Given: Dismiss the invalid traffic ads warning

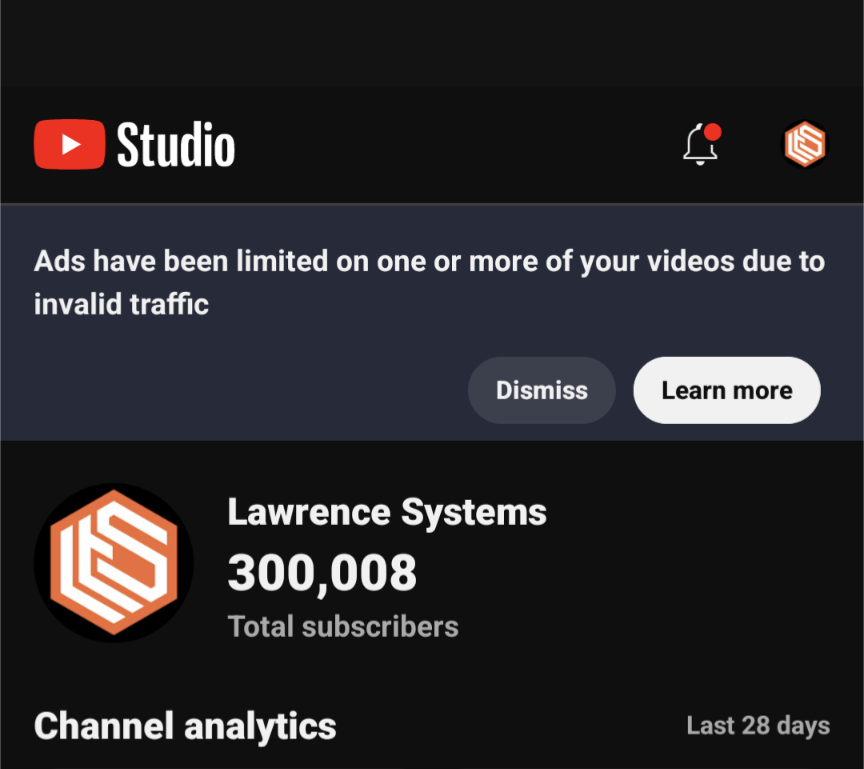Looking at the screenshot, I should tap(542, 390).
